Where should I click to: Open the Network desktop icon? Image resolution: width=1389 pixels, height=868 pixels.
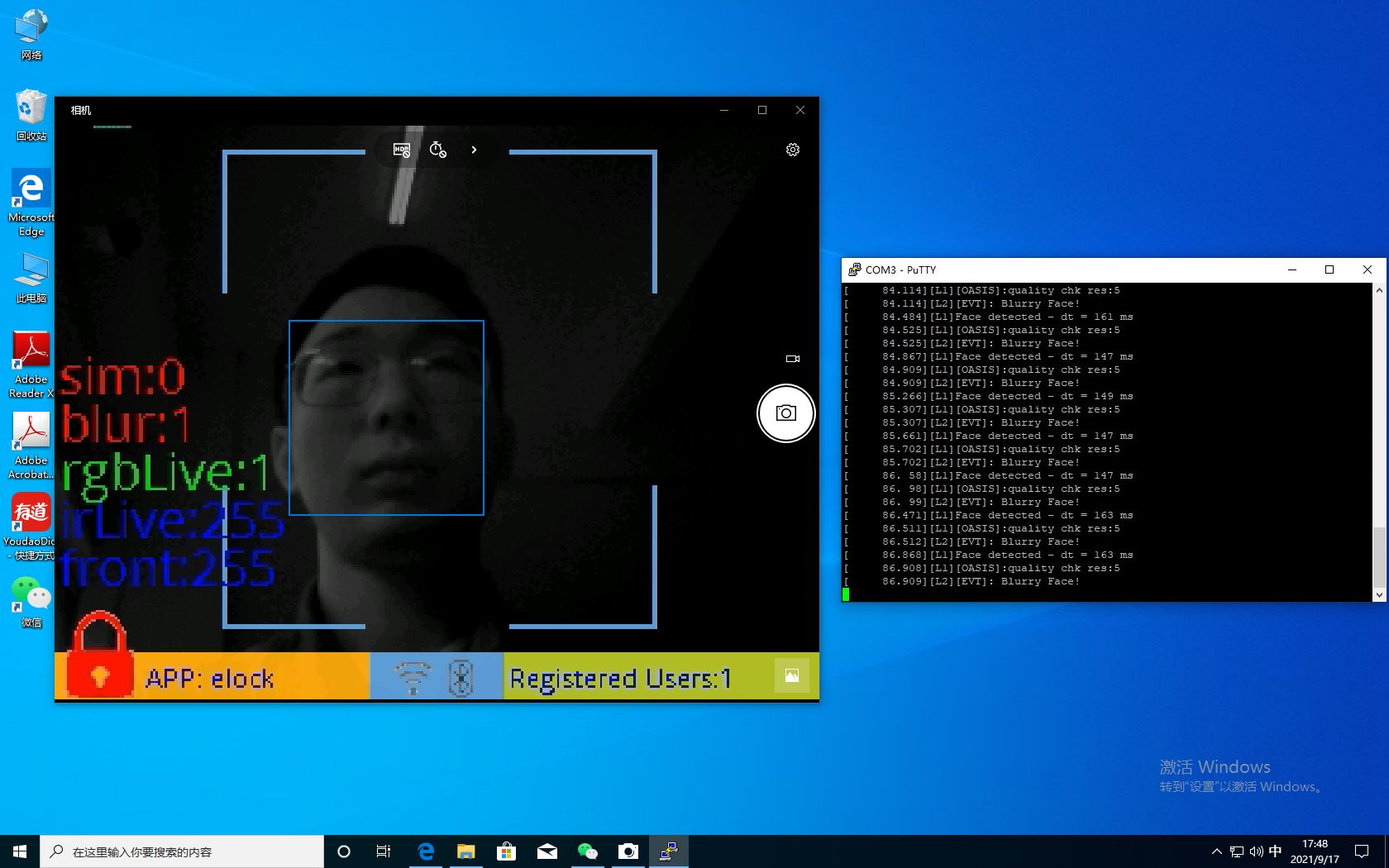click(31, 35)
